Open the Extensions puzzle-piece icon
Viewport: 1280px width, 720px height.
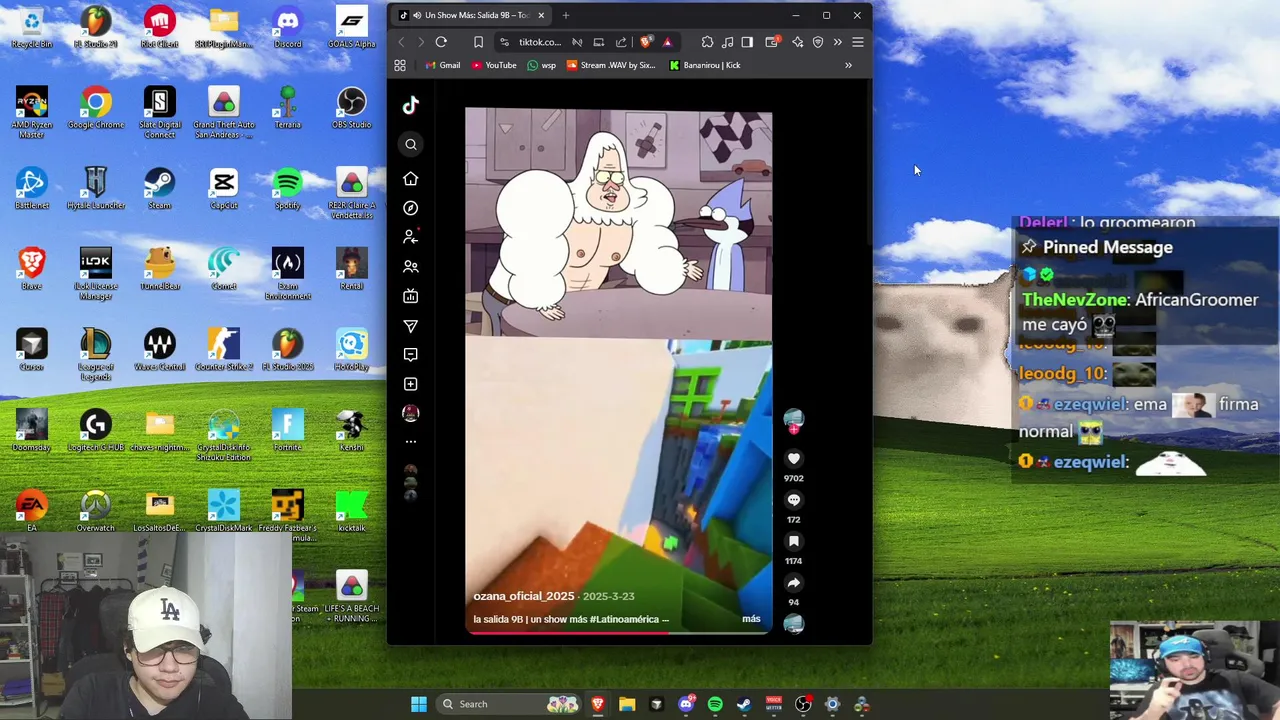707,42
